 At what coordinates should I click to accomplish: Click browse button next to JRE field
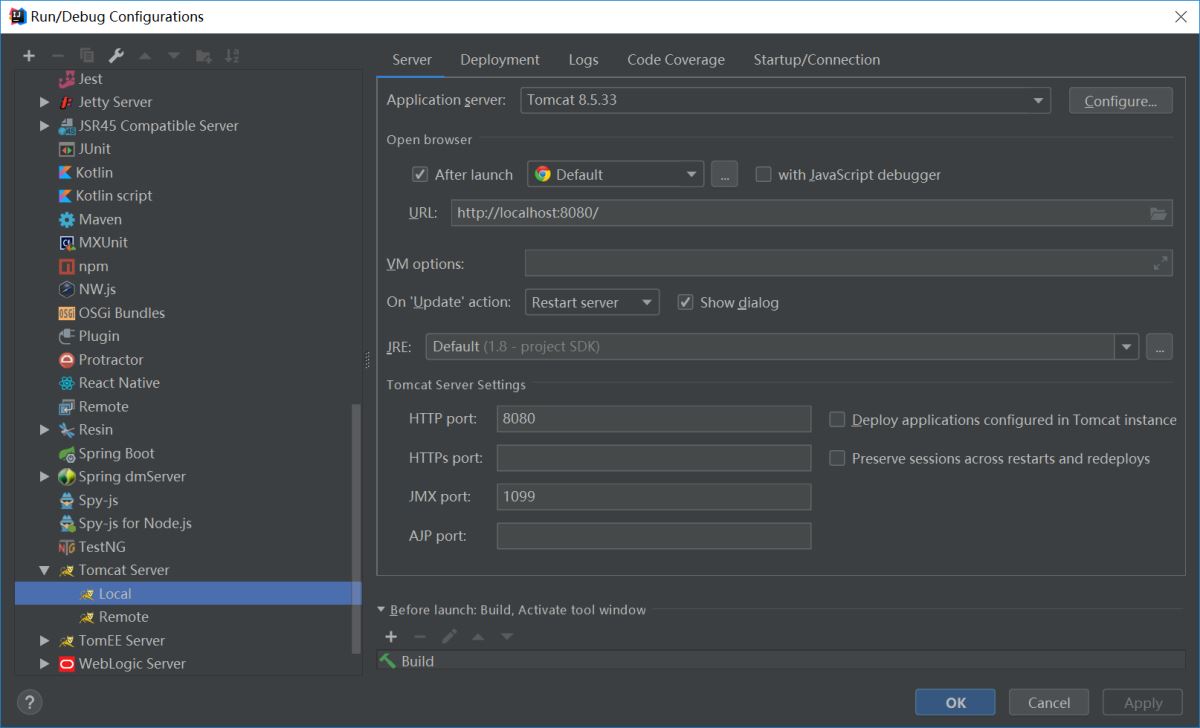pyautogui.click(x=1159, y=346)
